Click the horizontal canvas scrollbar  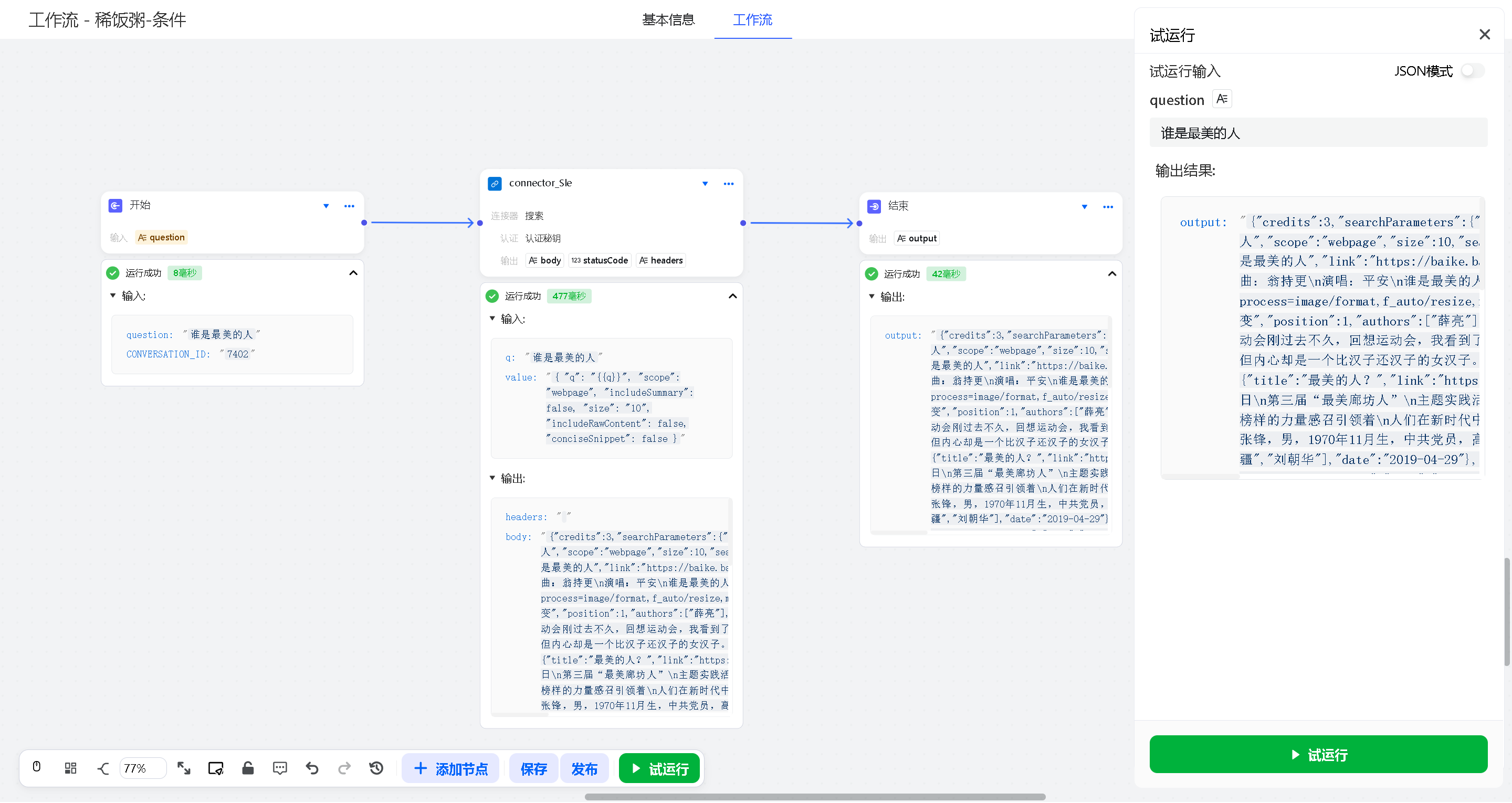coord(815,797)
